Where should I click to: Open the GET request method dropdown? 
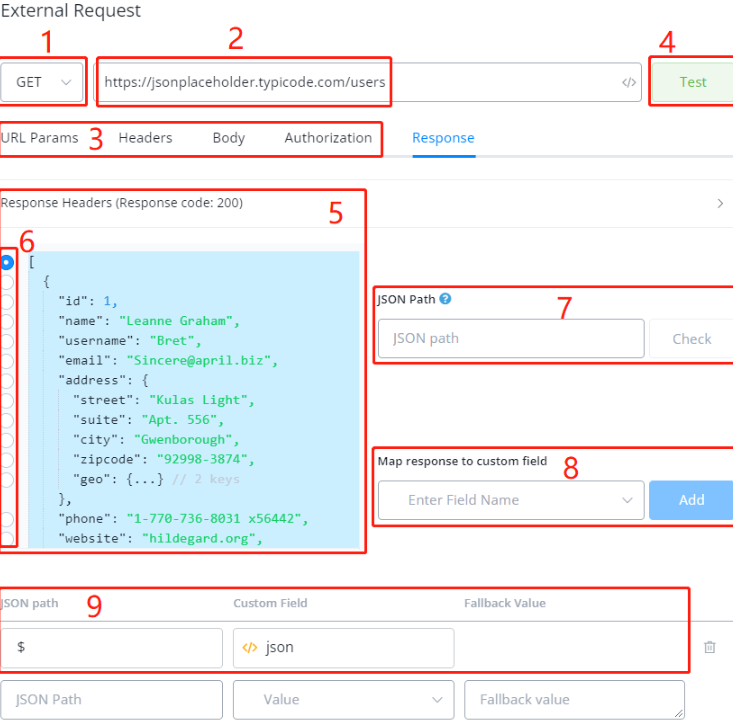tap(43, 82)
